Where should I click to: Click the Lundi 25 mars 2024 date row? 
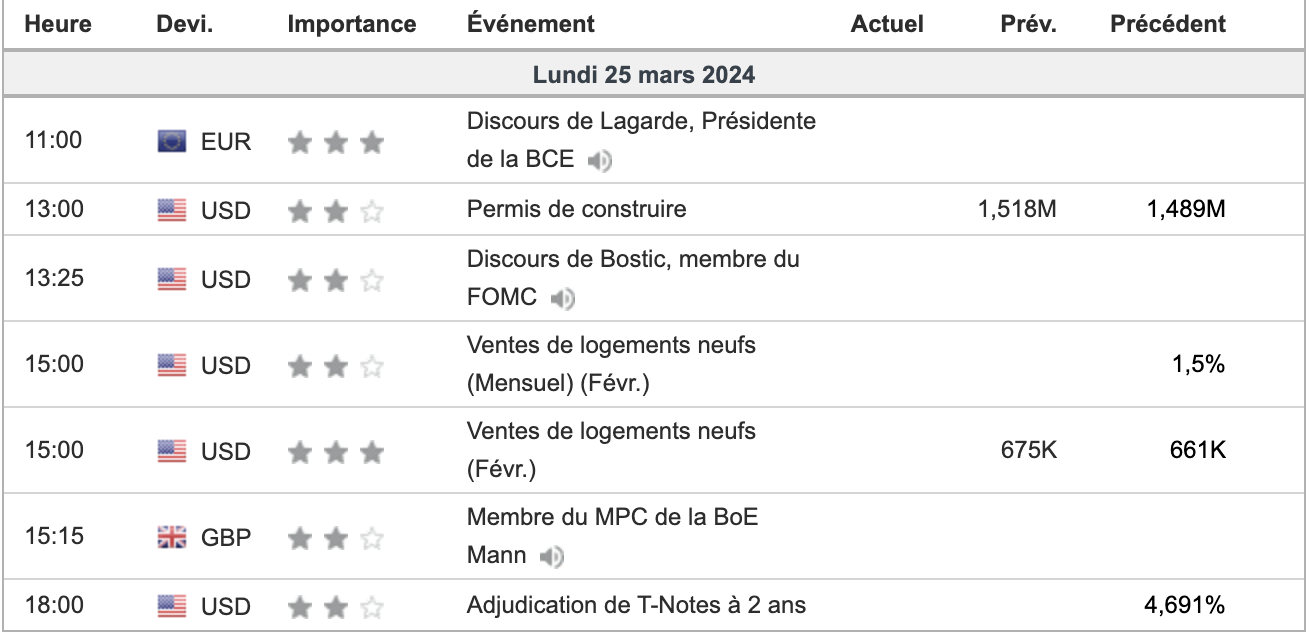(654, 74)
